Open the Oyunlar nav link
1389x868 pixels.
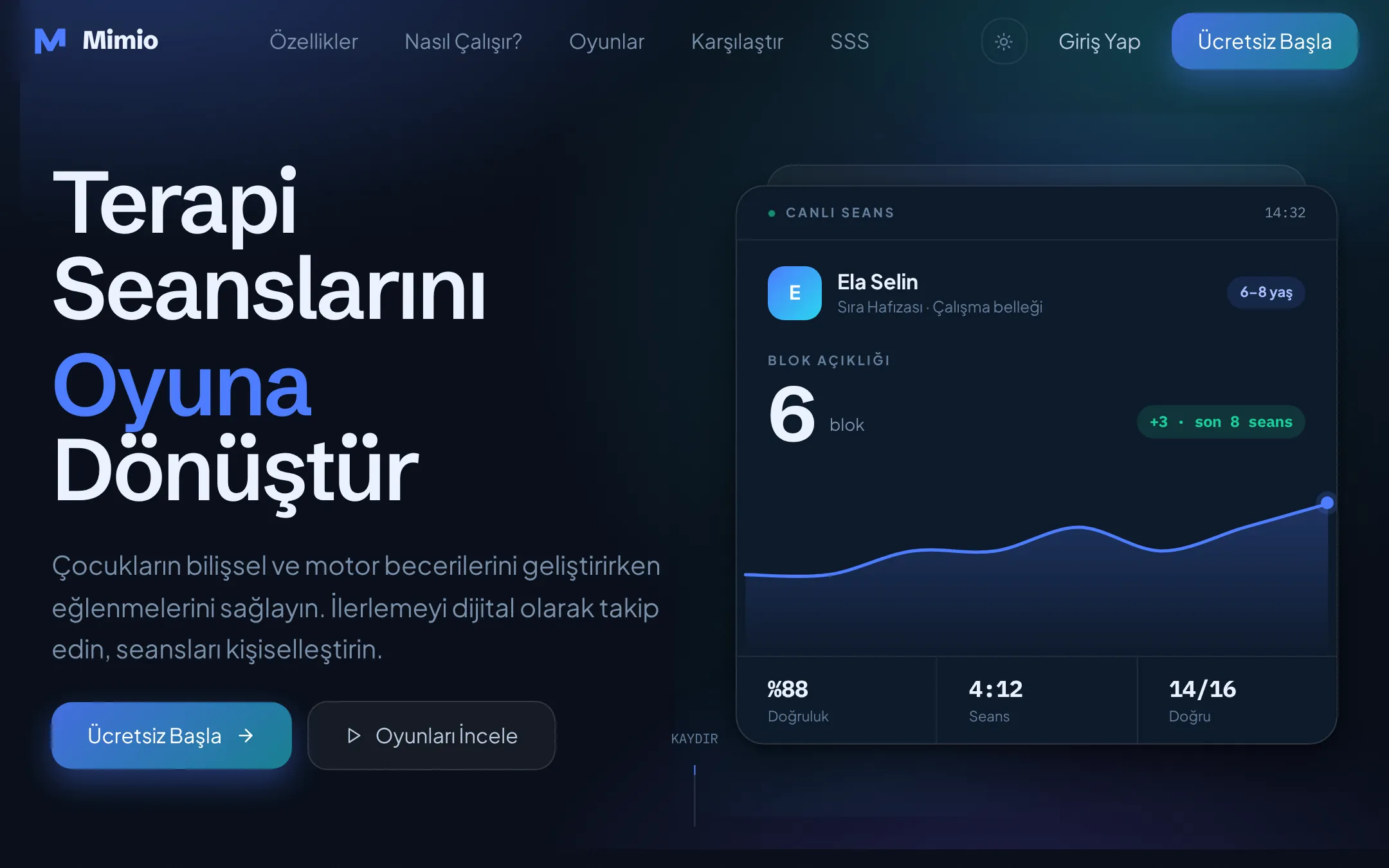pos(606,41)
